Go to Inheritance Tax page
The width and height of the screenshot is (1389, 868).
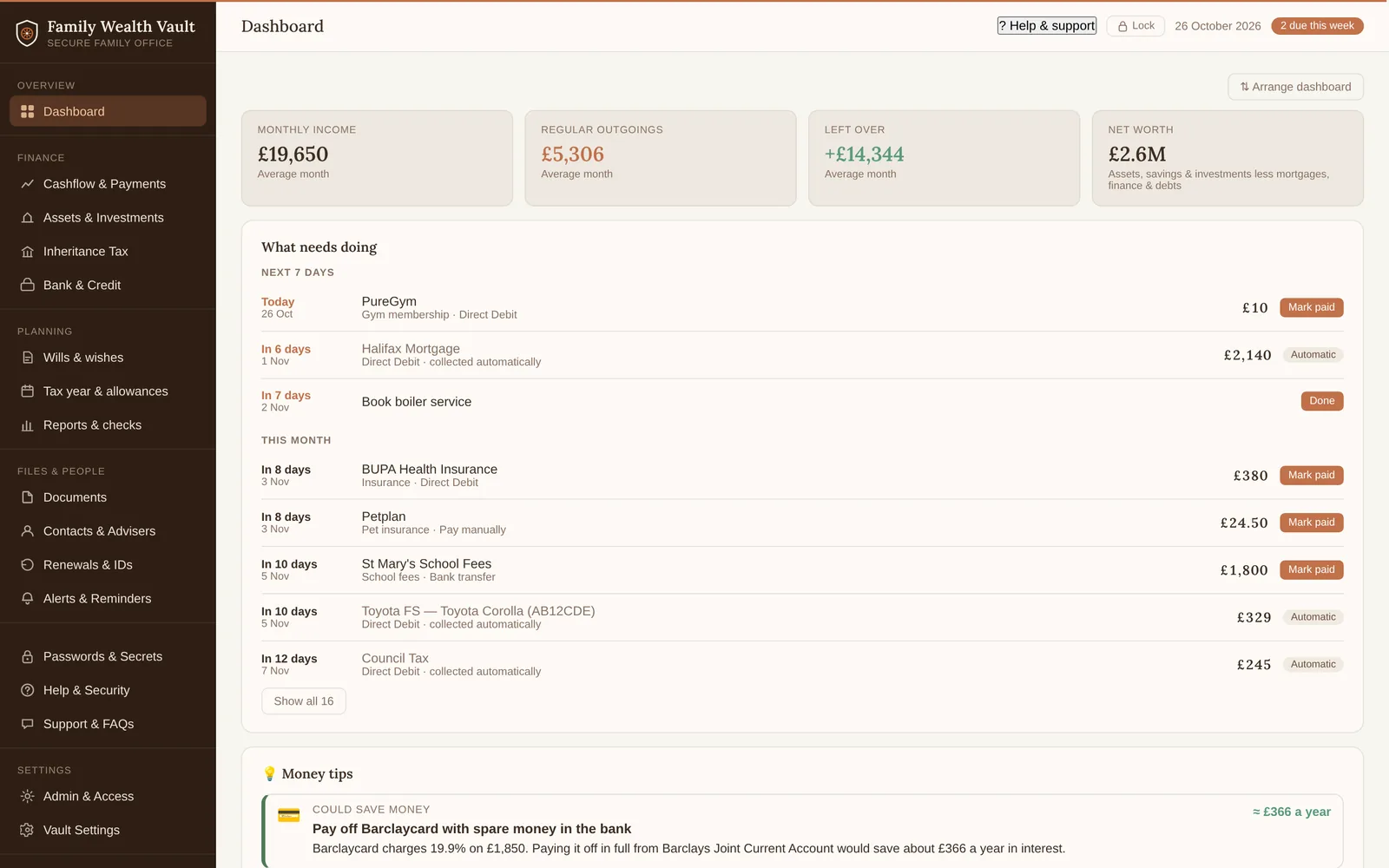click(108, 252)
